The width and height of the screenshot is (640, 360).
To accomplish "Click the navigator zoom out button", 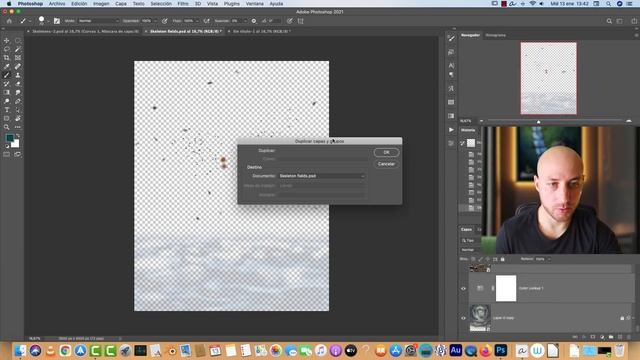I will point(481,121).
